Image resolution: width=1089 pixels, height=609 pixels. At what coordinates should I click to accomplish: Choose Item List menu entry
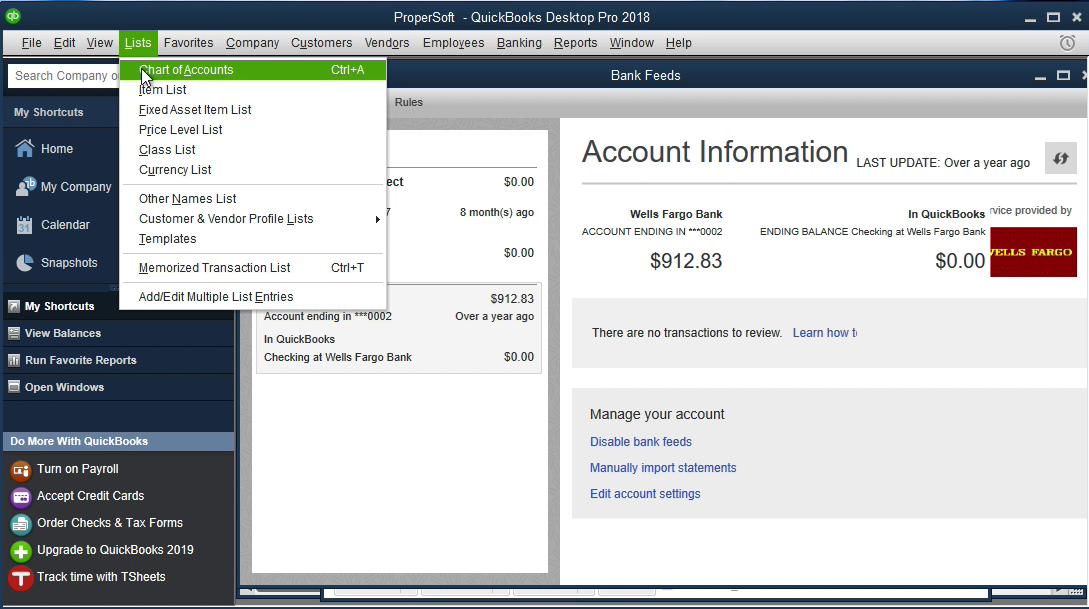point(253,90)
